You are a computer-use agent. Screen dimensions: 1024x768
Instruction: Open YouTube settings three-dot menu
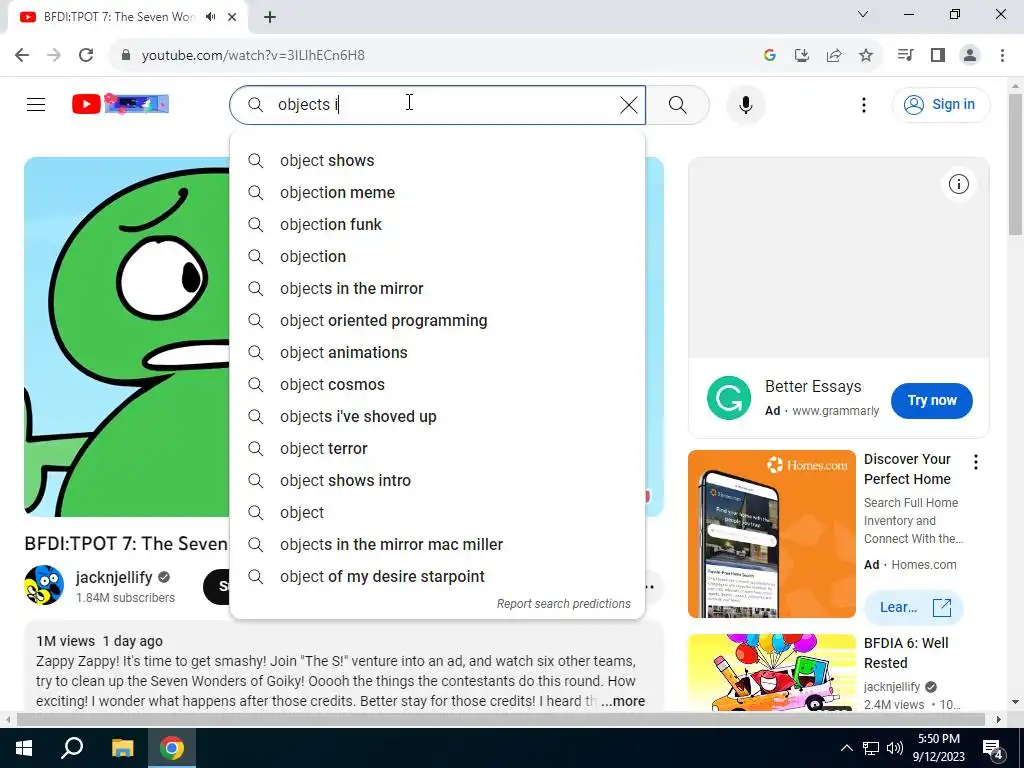click(x=863, y=104)
